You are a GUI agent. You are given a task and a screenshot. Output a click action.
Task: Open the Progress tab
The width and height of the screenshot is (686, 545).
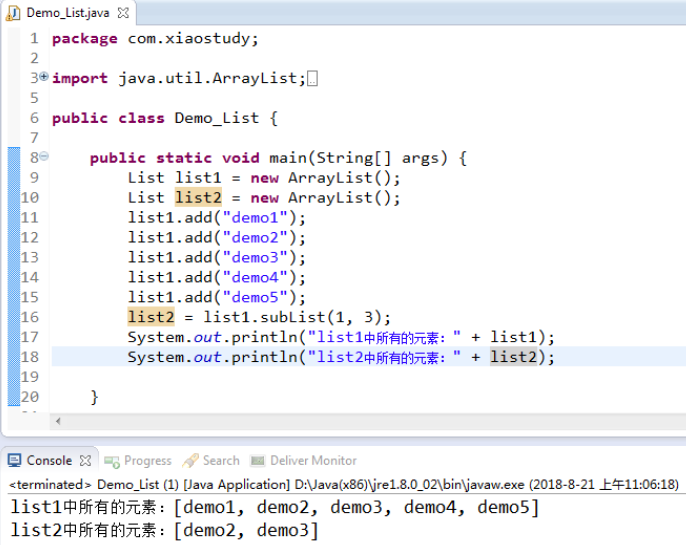point(148,461)
